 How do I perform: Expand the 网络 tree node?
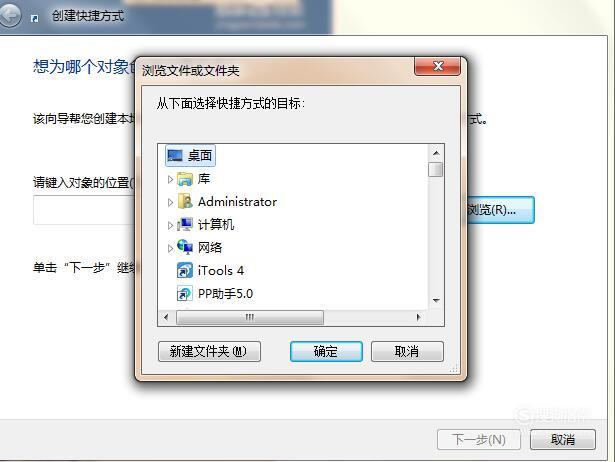coord(170,248)
